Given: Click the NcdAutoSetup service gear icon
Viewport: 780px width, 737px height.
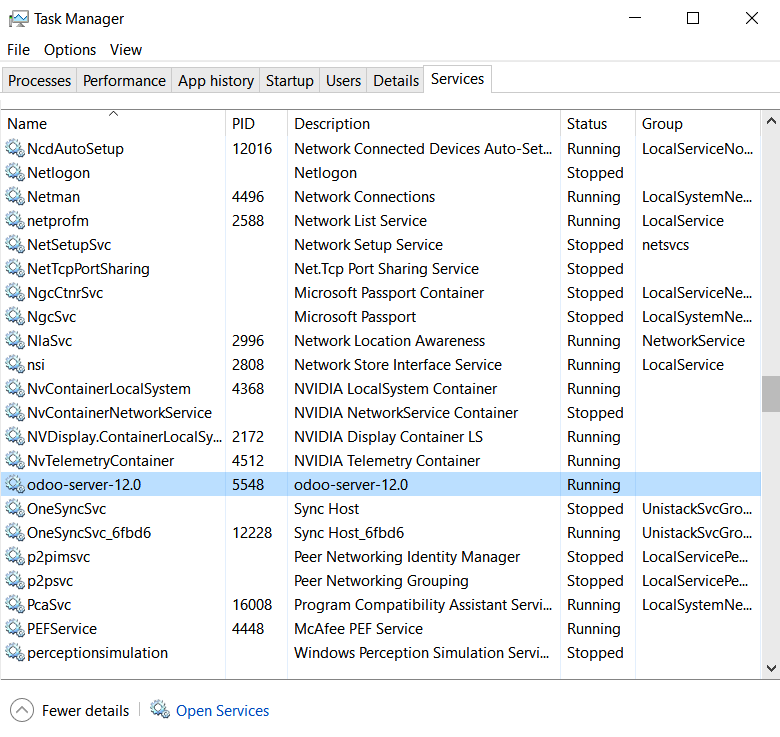Looking at the screenshot, I should click(15, 148).
